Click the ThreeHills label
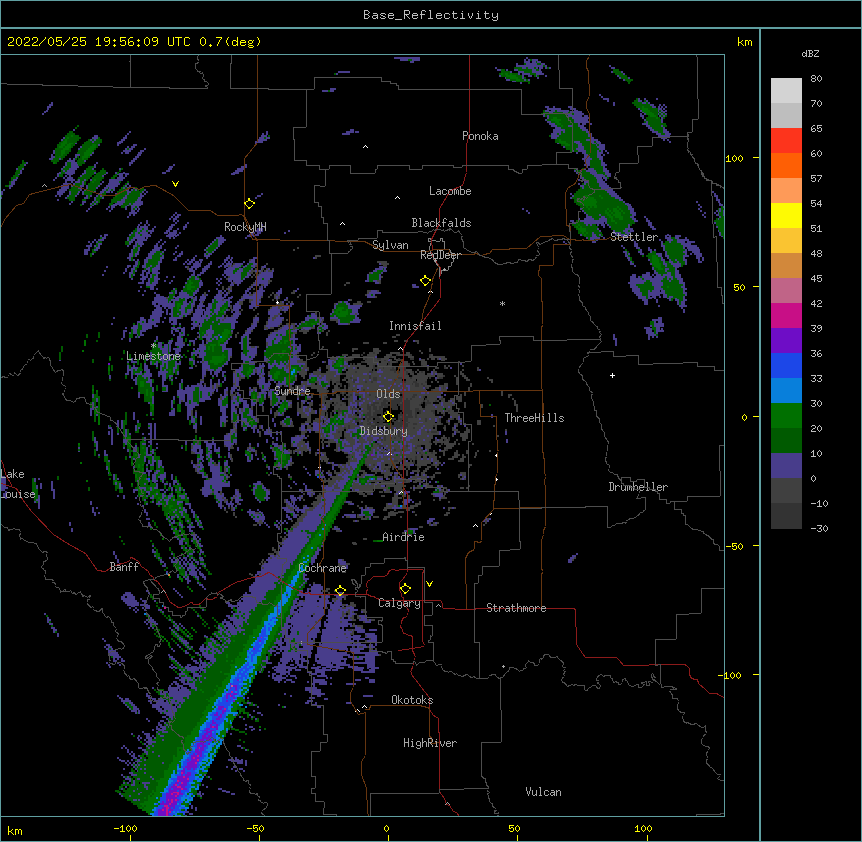The height and width of the screenshot is (842, 862). (534, 418)
